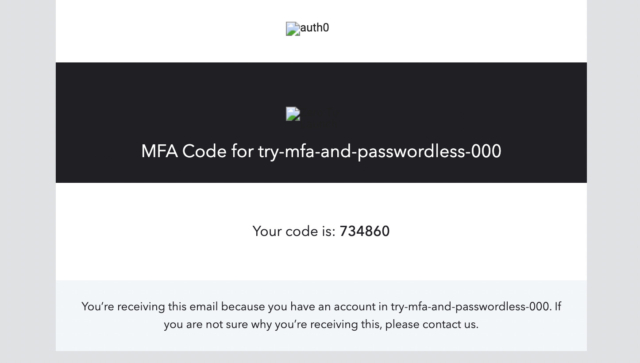Click the broken auth0 logo image icon
This screenshot has width=640, height=363.
click(293, 29)
